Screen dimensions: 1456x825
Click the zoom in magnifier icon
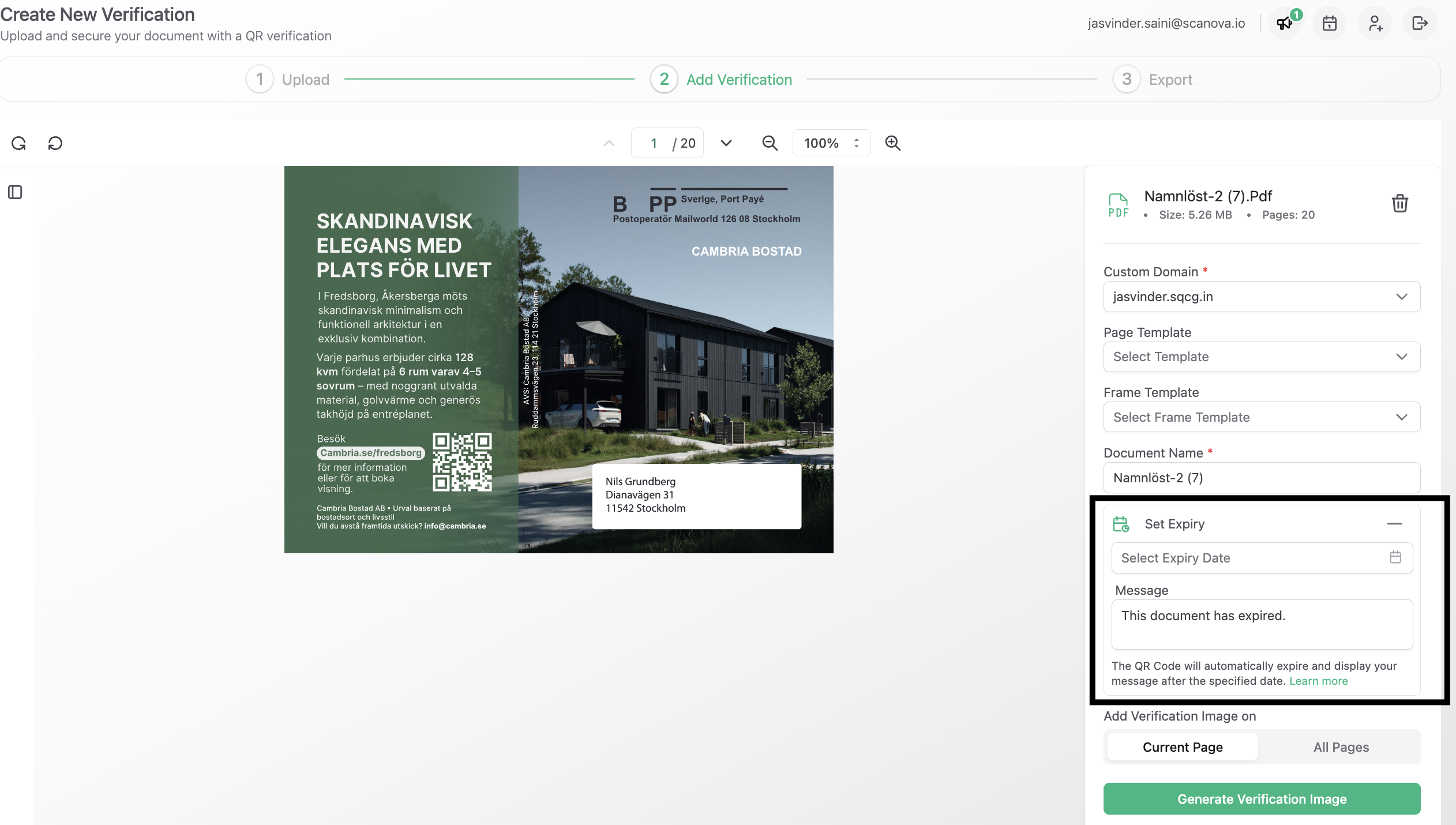tap(893, 143)
